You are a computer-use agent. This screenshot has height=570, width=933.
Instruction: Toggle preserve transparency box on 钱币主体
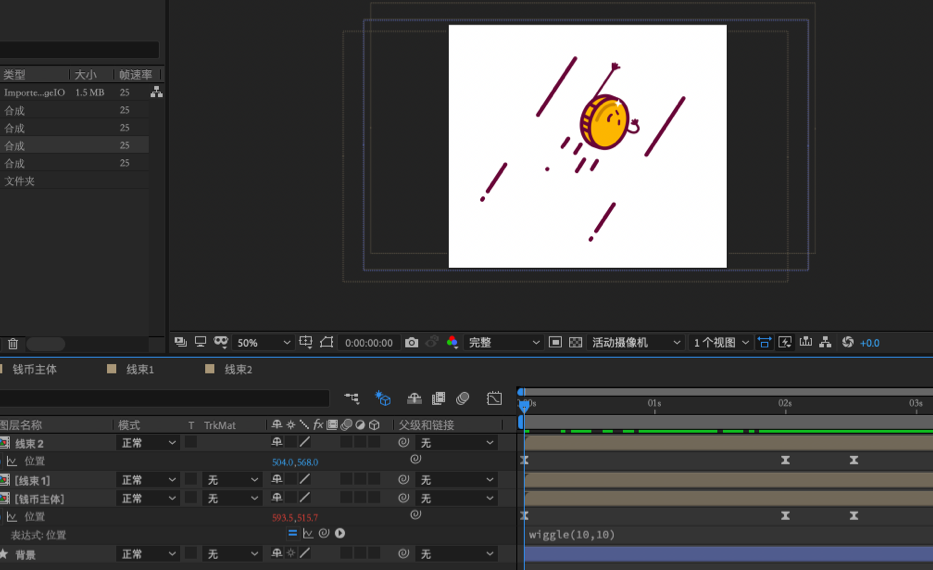[x=190, y=497]
